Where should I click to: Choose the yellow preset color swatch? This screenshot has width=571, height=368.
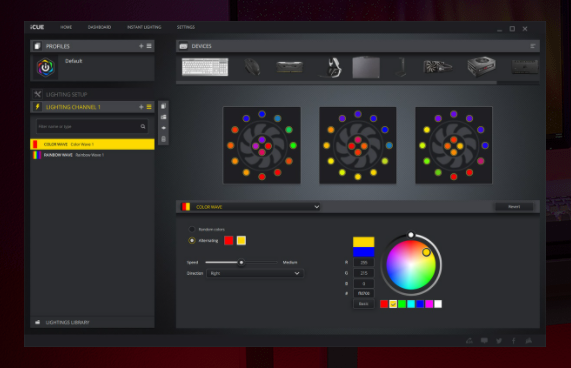tap(393, 304)
